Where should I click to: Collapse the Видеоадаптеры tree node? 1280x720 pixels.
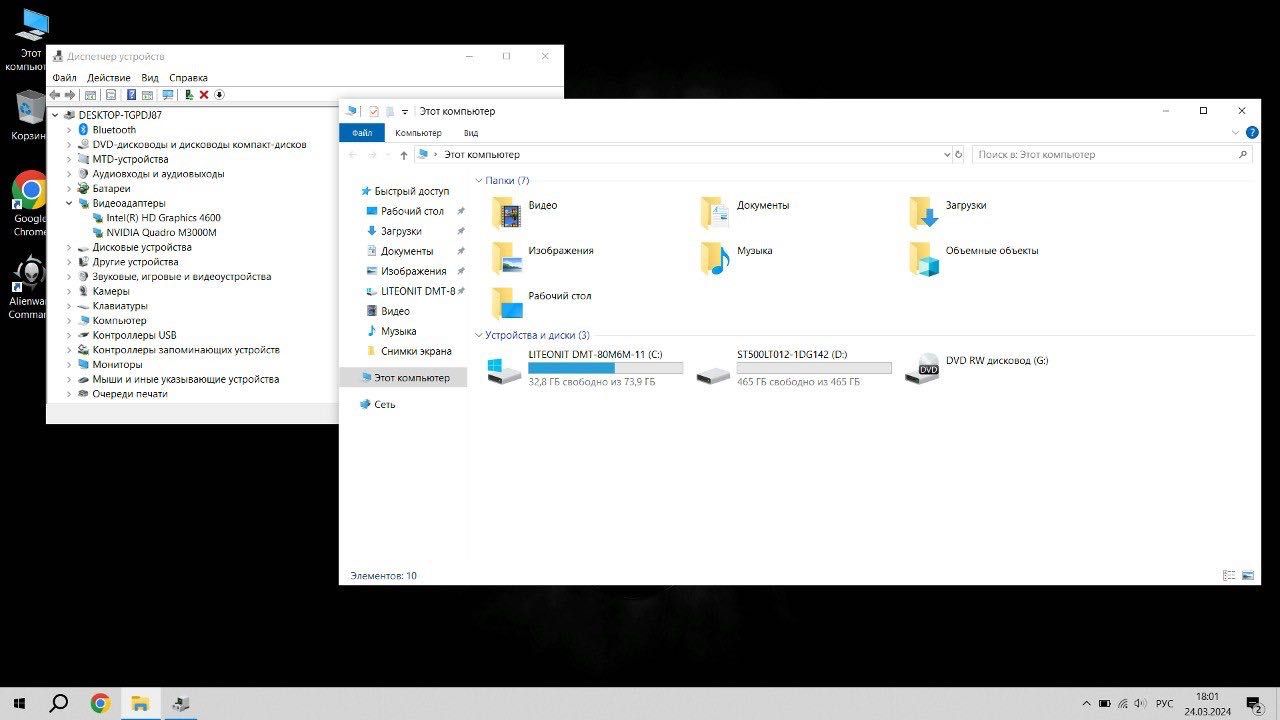point(69,203)
